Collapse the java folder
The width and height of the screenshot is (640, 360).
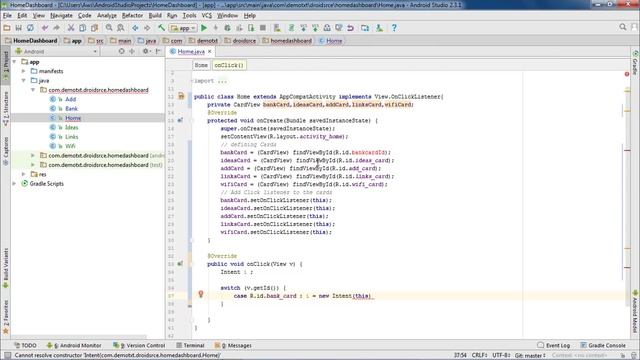click(x=24, y=80)
